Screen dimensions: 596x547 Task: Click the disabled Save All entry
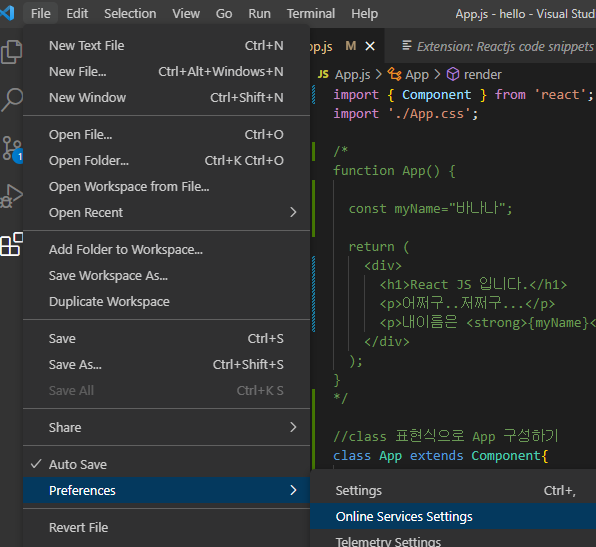coord(166,390)
